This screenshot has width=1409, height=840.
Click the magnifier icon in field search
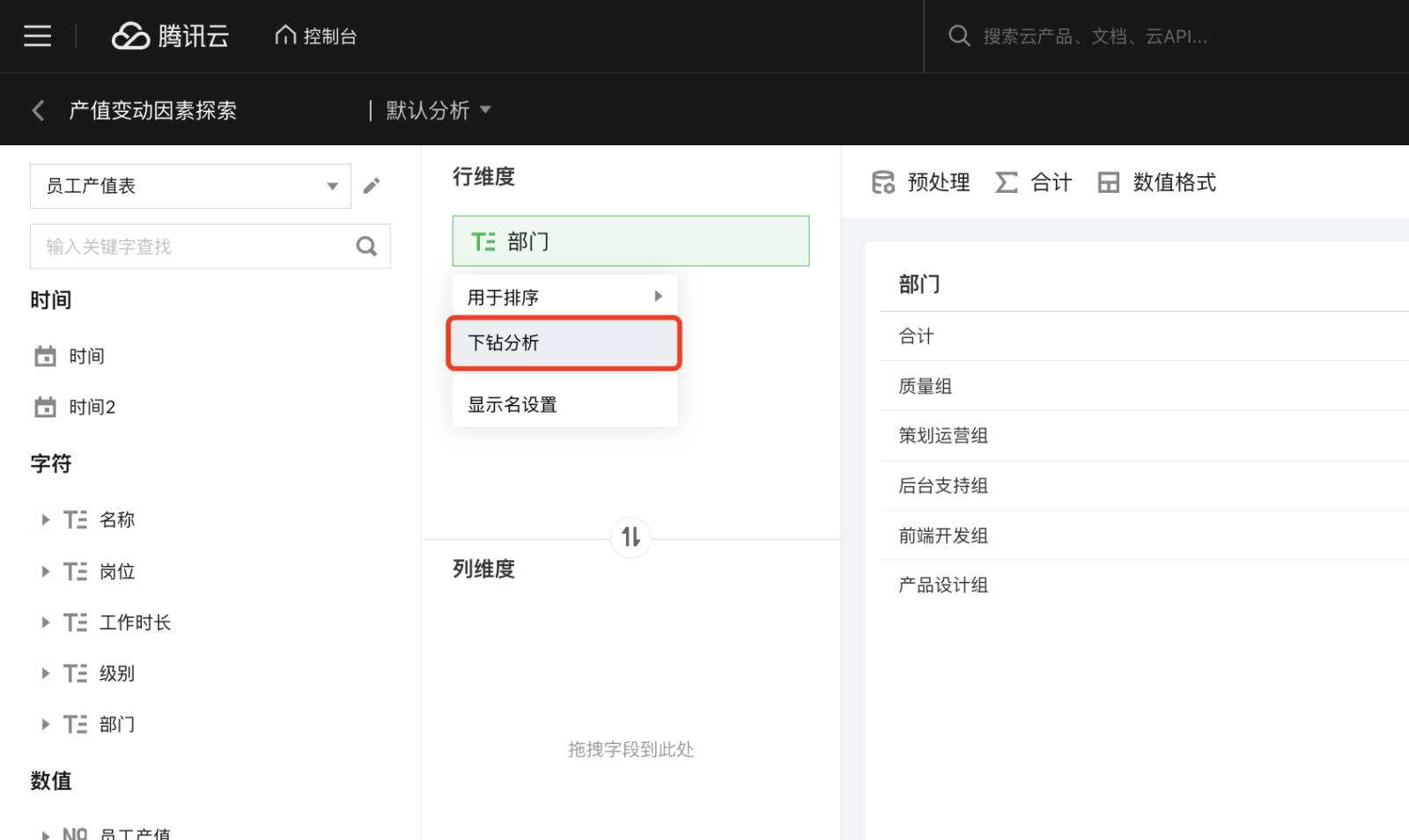point(366,247)
